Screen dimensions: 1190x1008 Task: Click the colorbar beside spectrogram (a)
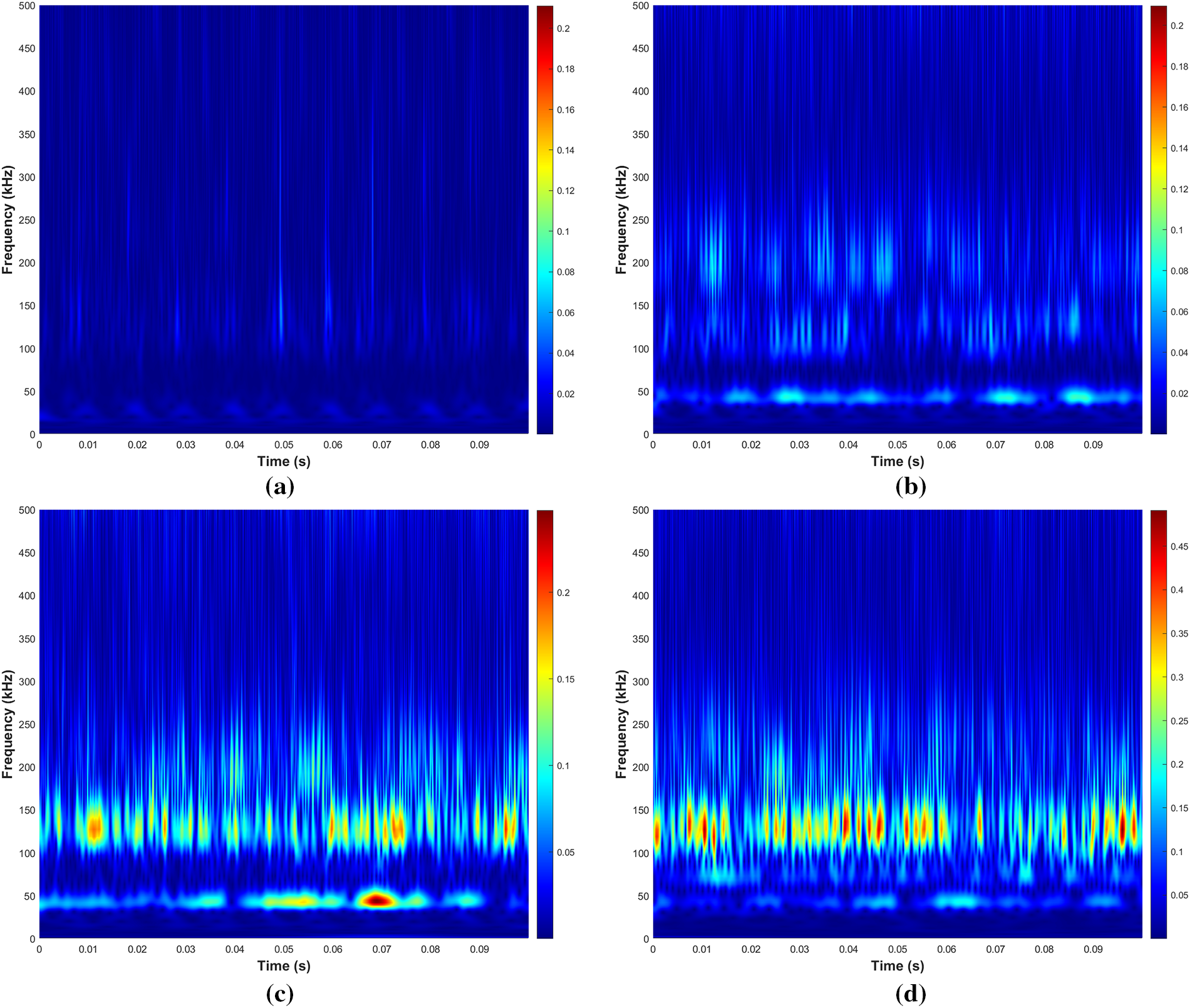(545, 219)
